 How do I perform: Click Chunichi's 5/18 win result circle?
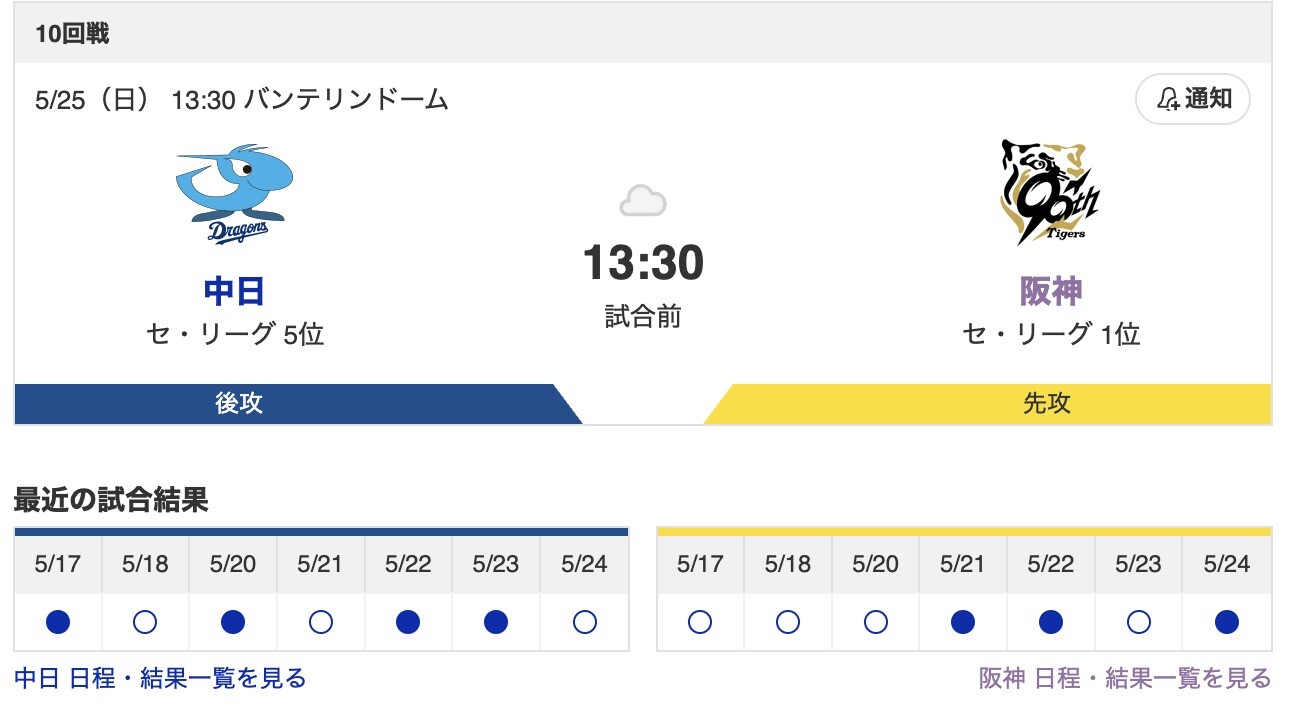click(145, 623)
